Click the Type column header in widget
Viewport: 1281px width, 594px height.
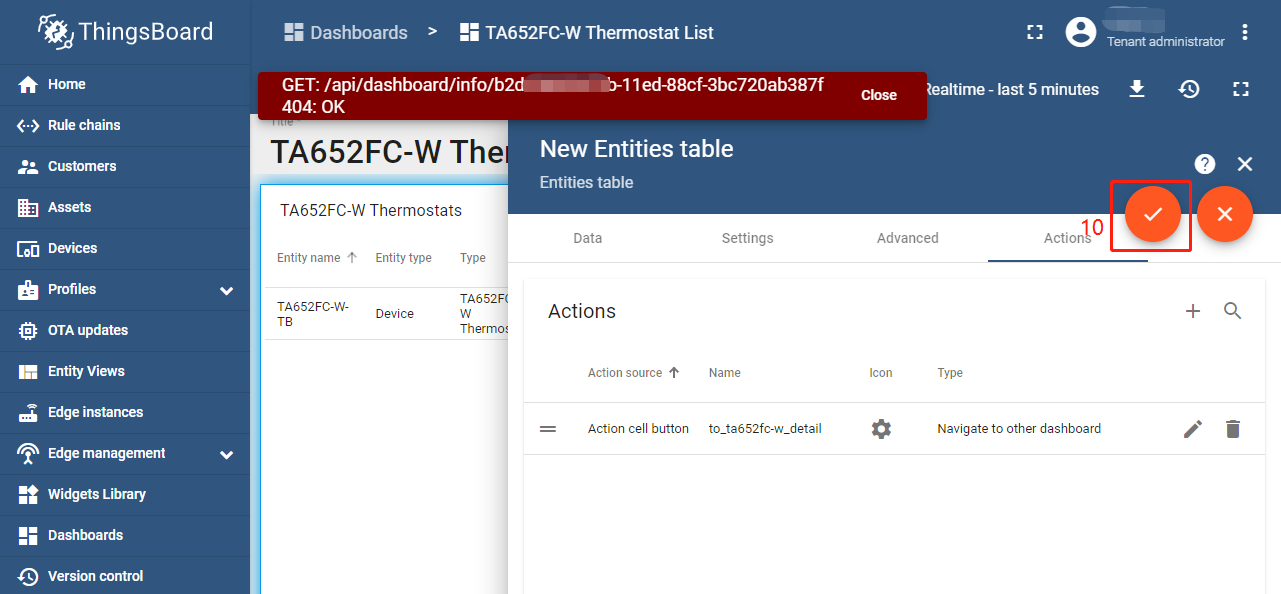pyautogui.click(x=473, y=257)
